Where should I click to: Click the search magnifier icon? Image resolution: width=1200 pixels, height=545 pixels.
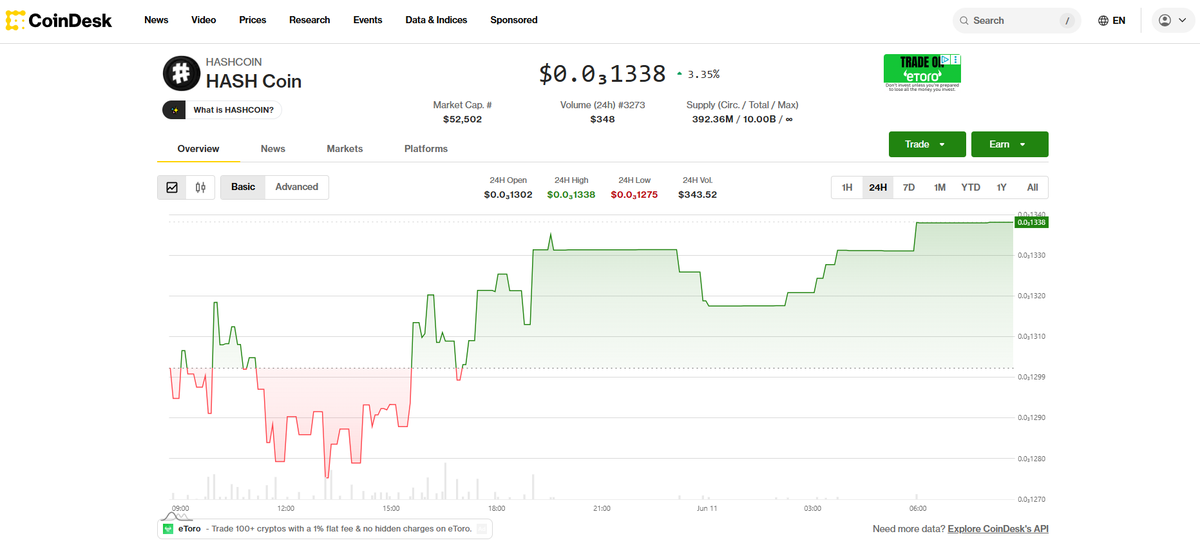coord(963,20)
